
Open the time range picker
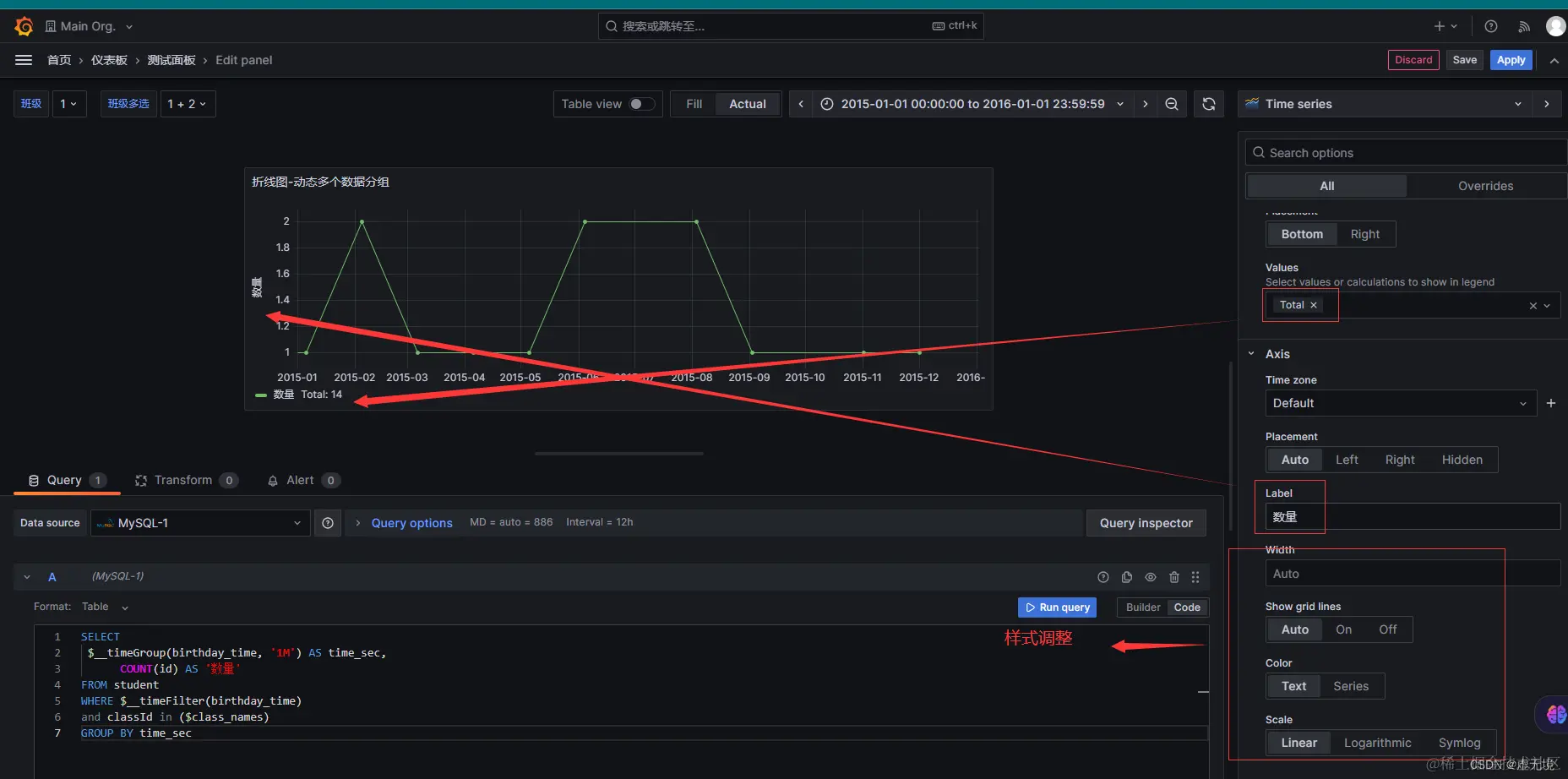pyautogui.click(x=972, y=104)
